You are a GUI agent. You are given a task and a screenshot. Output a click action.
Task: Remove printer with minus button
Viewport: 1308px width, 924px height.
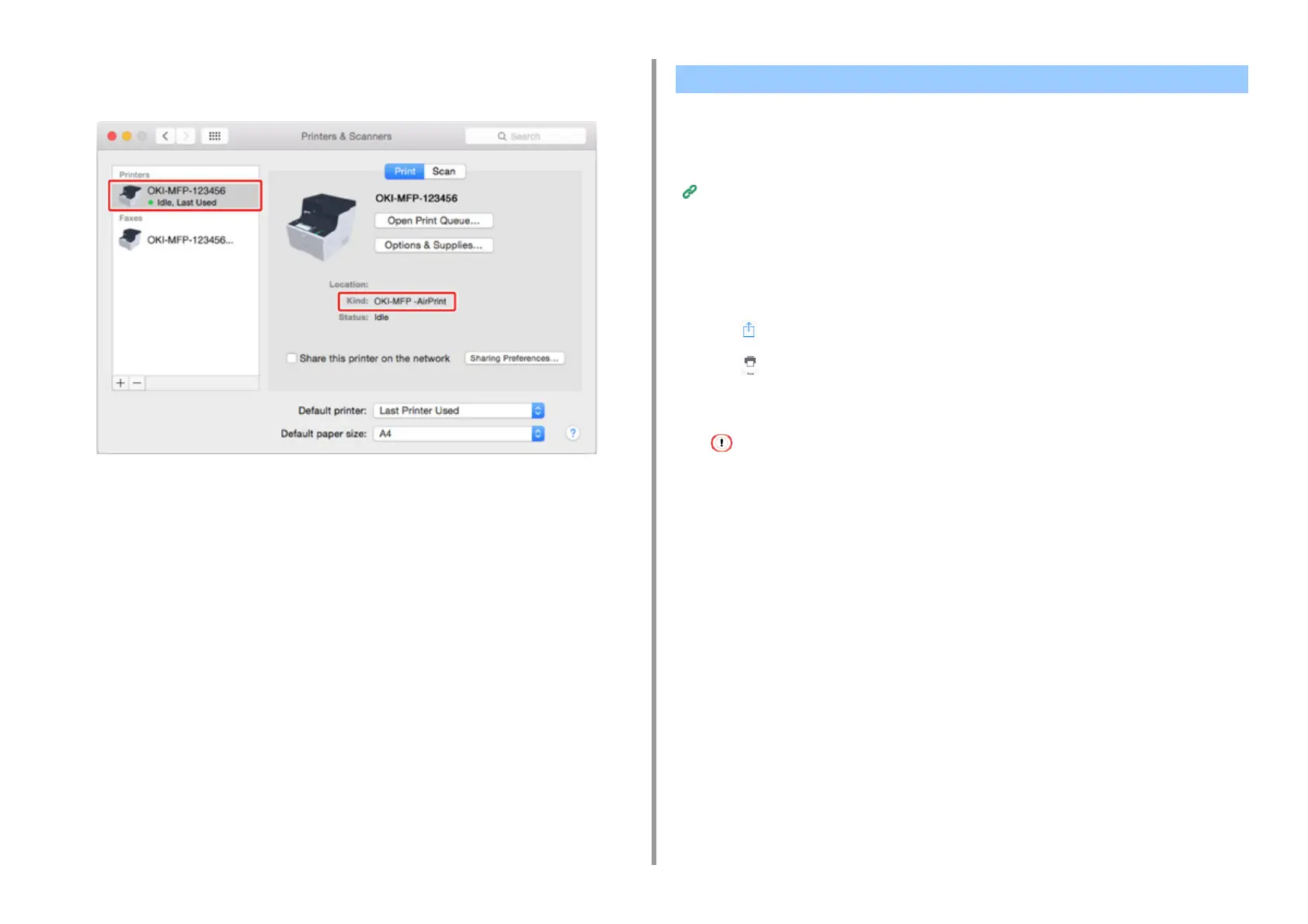point(137,383)
